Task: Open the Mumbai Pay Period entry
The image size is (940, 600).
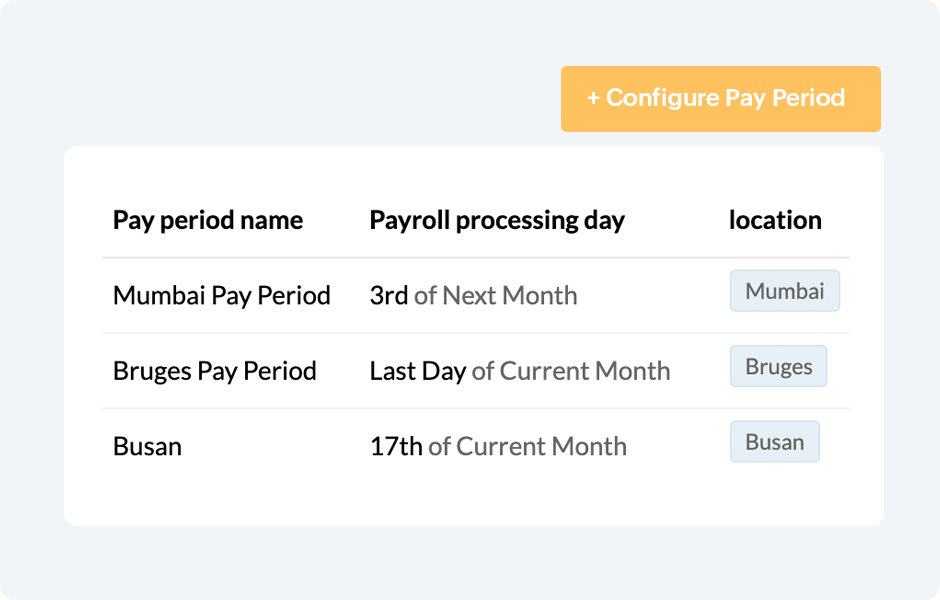Action: coord(221,296)
